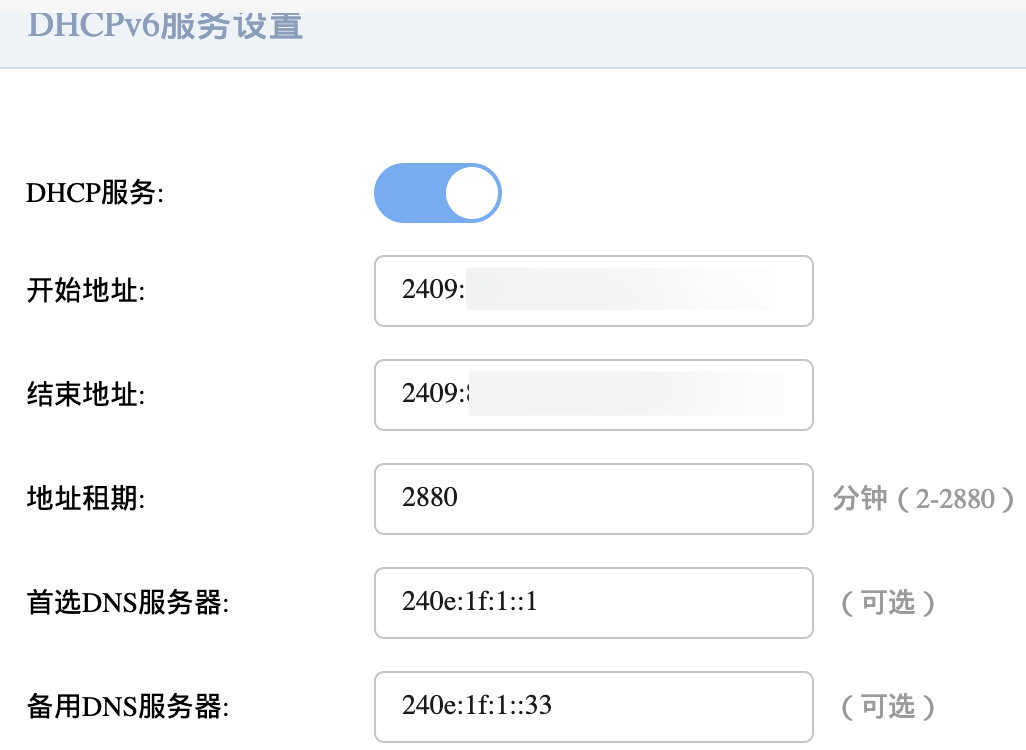This screenshot has width=1026, height=750.
Task: Click the 地址租期 label
Action: 86,500
